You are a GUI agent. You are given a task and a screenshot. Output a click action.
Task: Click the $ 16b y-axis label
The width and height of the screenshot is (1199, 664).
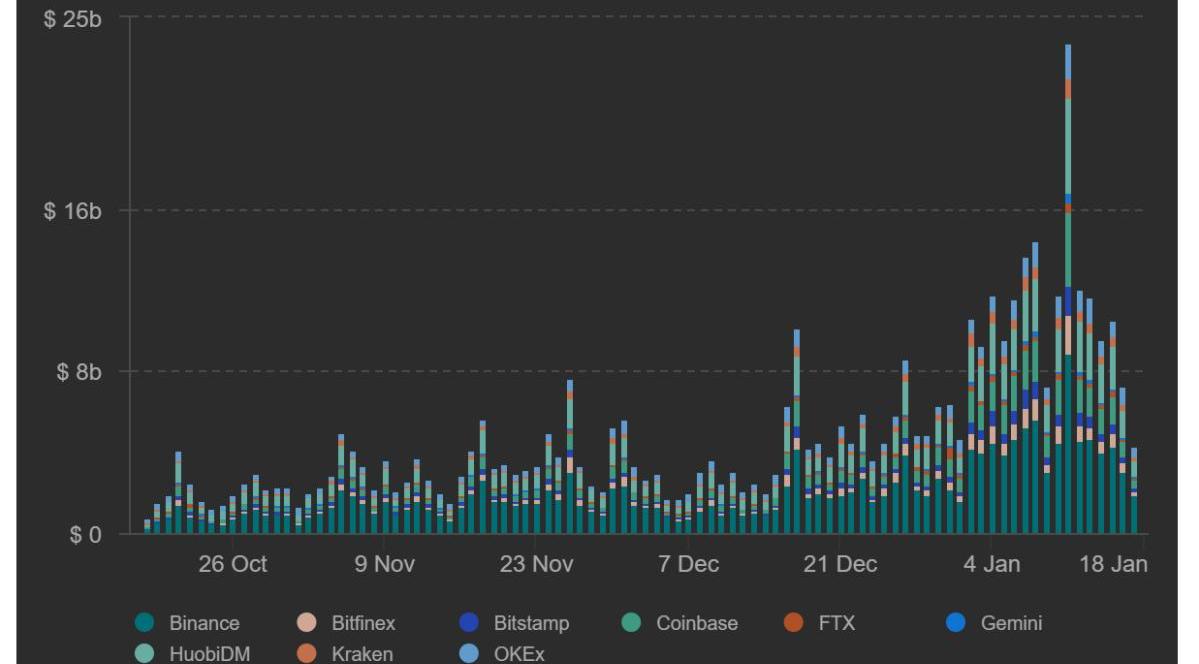pyautogui.click(x=73, y=211)
